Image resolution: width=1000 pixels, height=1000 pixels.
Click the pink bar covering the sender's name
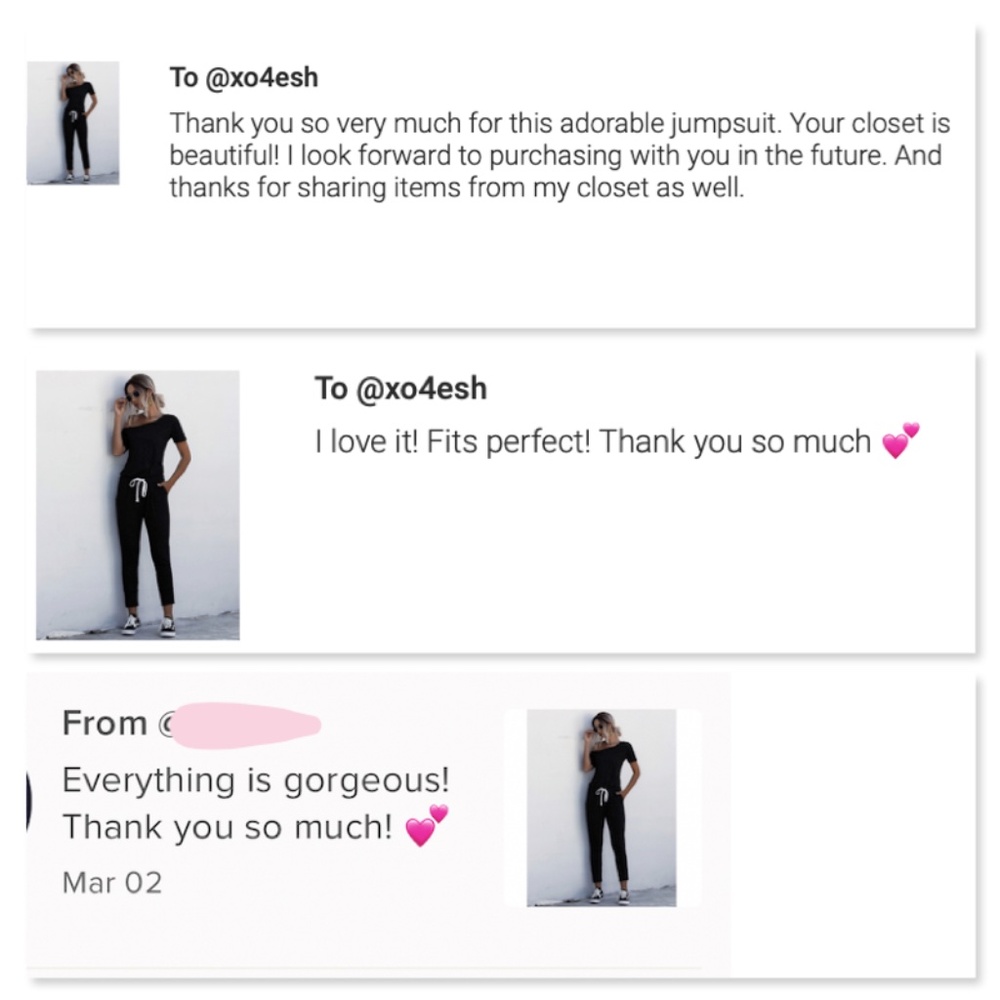pyautogui.click(x=248, y=723)
